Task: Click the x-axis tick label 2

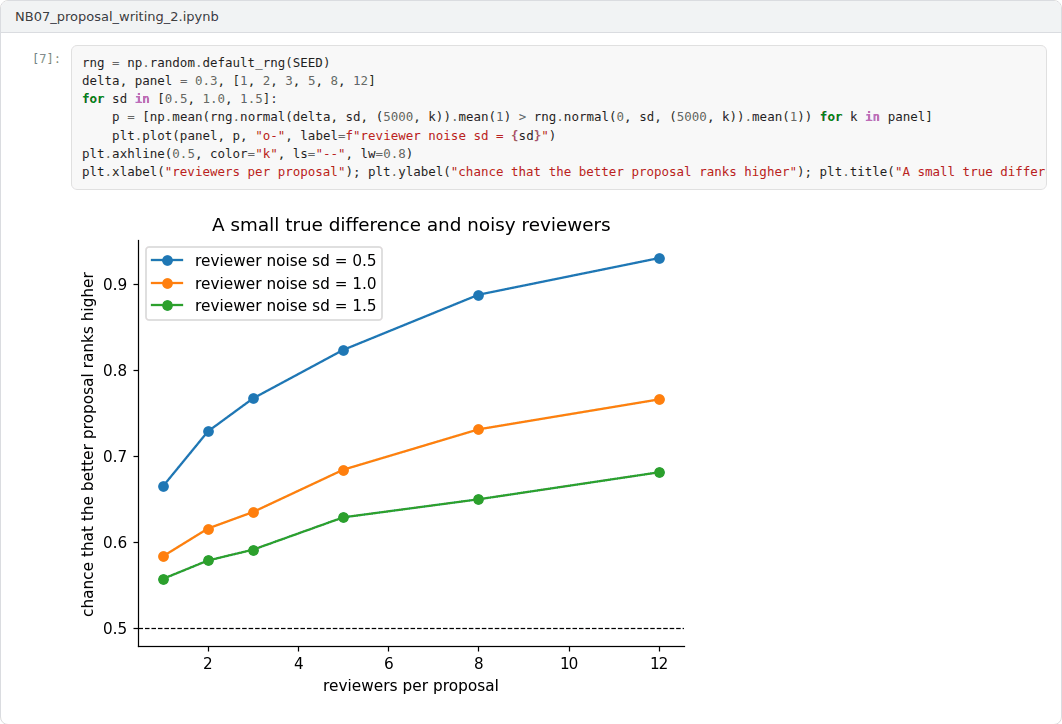Action: click(208, 663)
